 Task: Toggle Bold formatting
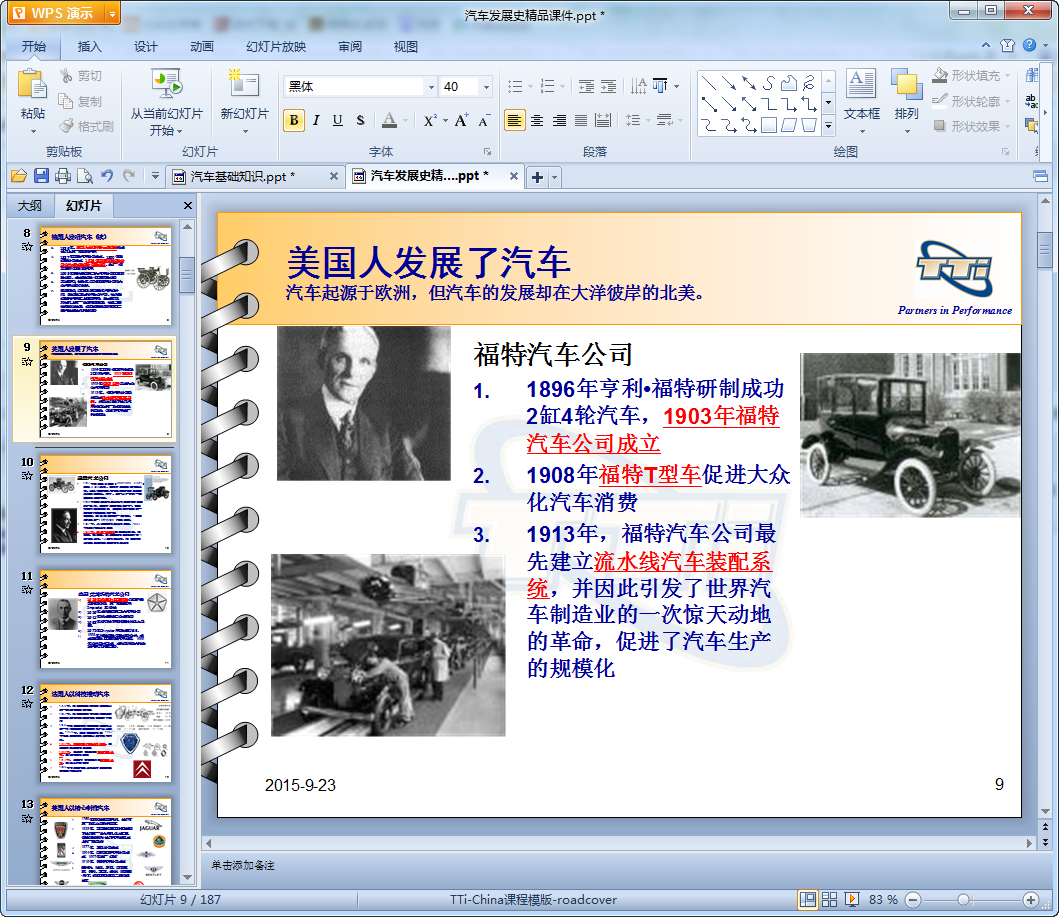tap(294, 121)
